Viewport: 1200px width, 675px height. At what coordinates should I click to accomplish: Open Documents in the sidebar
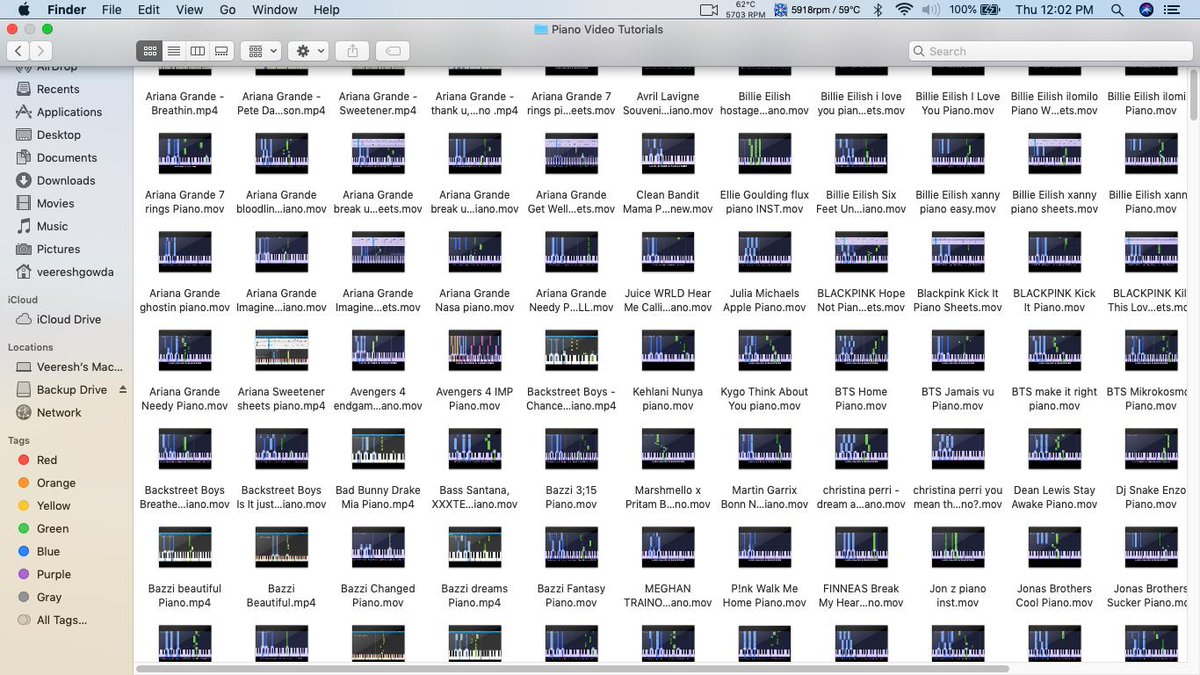click(x=67, y=158)
